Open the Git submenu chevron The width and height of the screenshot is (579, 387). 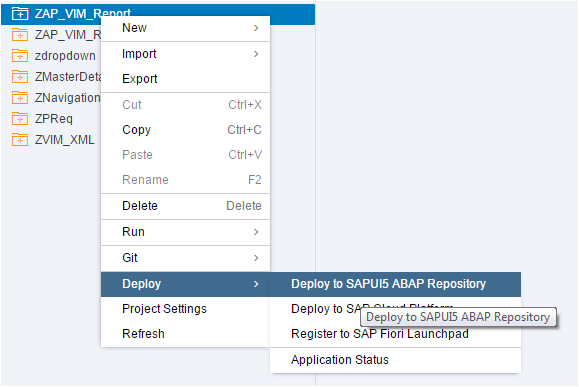(256, 258)
